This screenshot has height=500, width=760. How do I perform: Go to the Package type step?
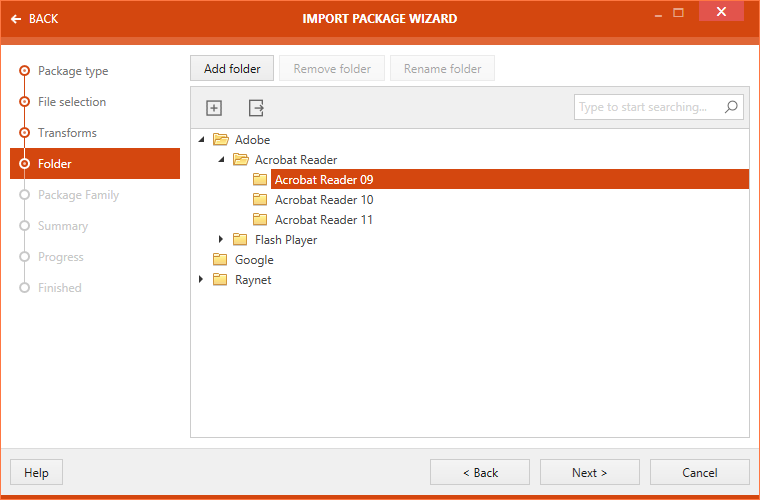[x=73, y=71]
